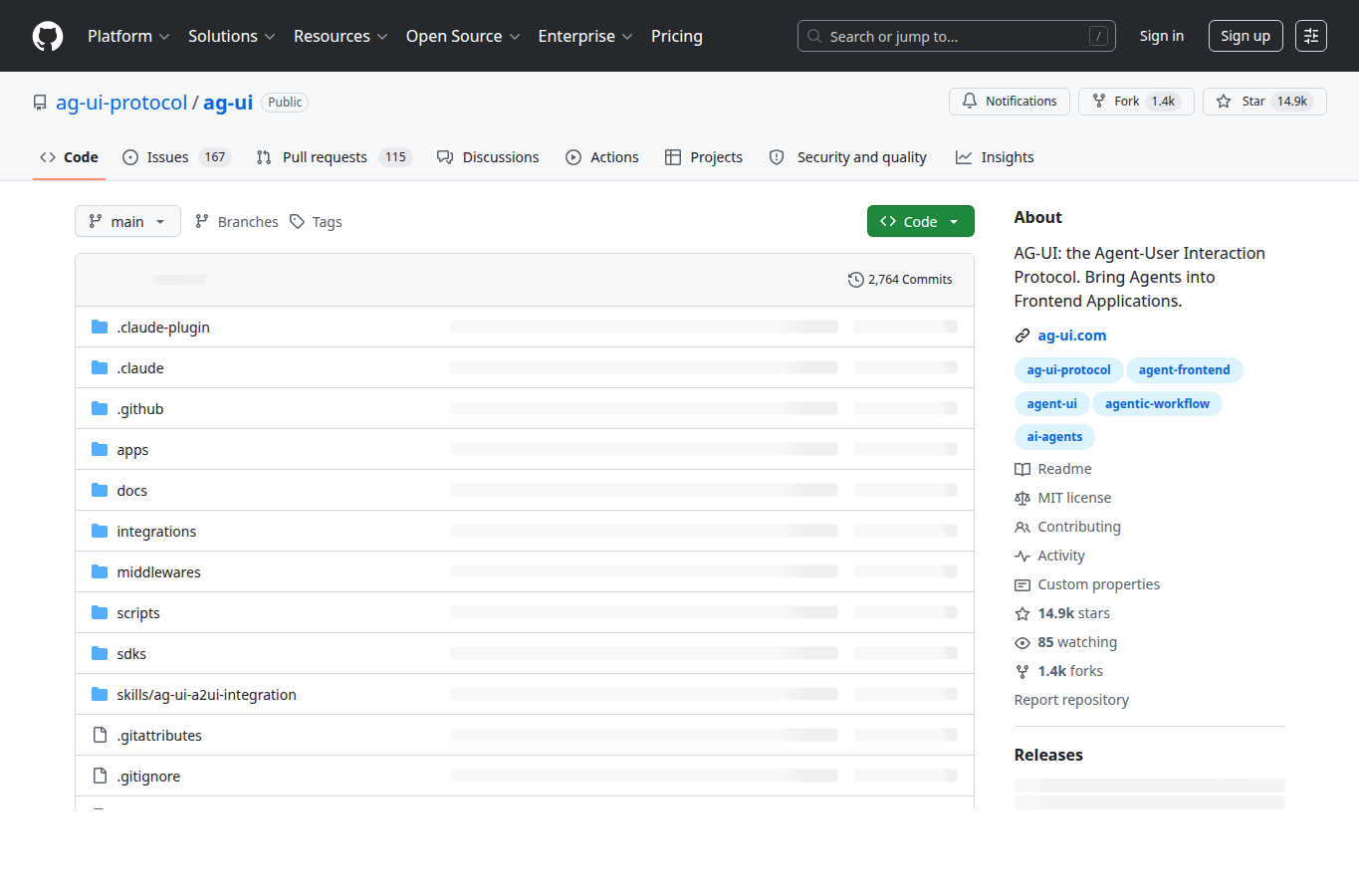Click the magnifier icon in search box
Viewport: 1359px width, 896px height.
[x=814, y=36]
